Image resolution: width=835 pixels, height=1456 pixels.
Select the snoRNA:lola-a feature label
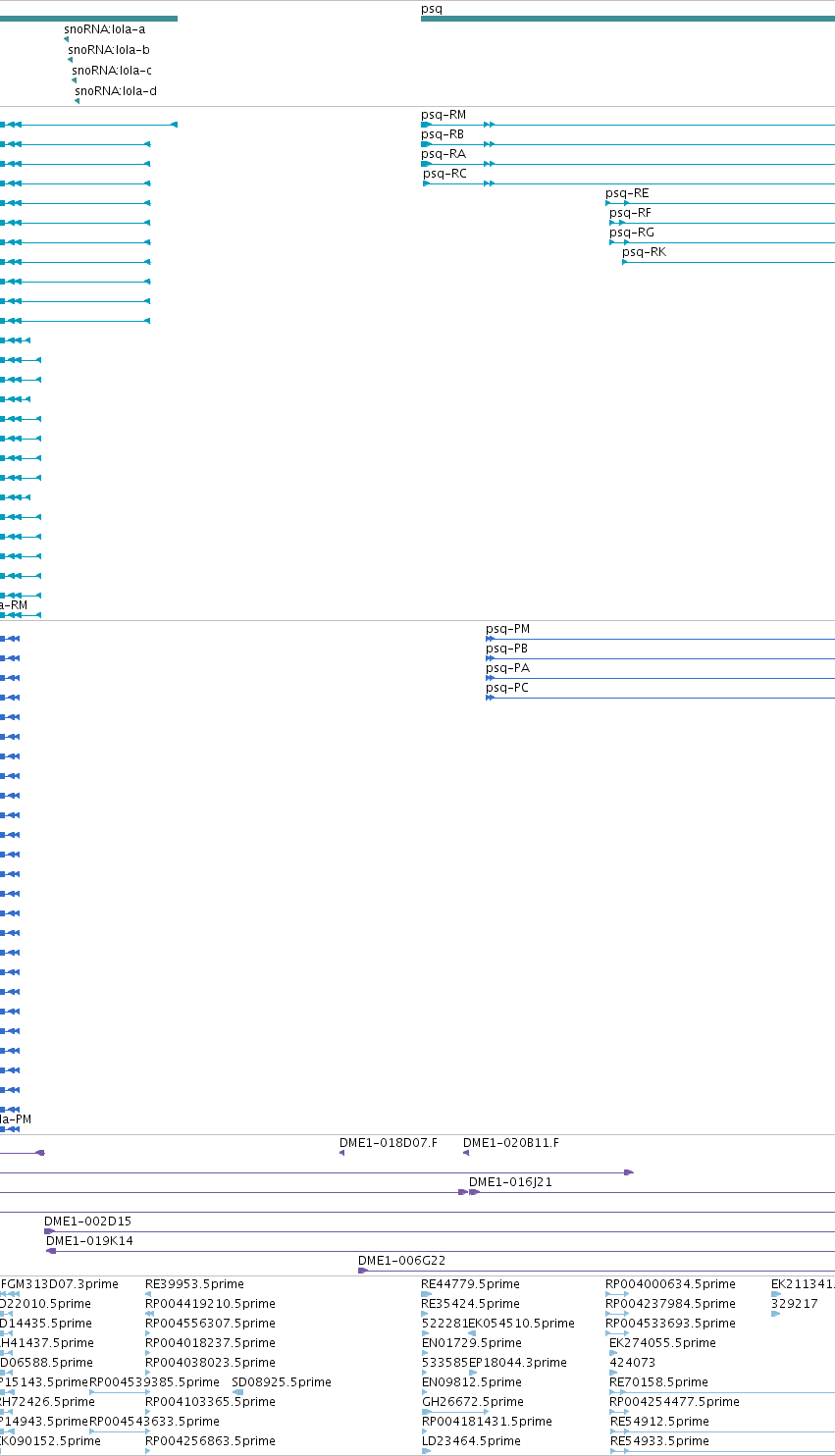(104, 29)
